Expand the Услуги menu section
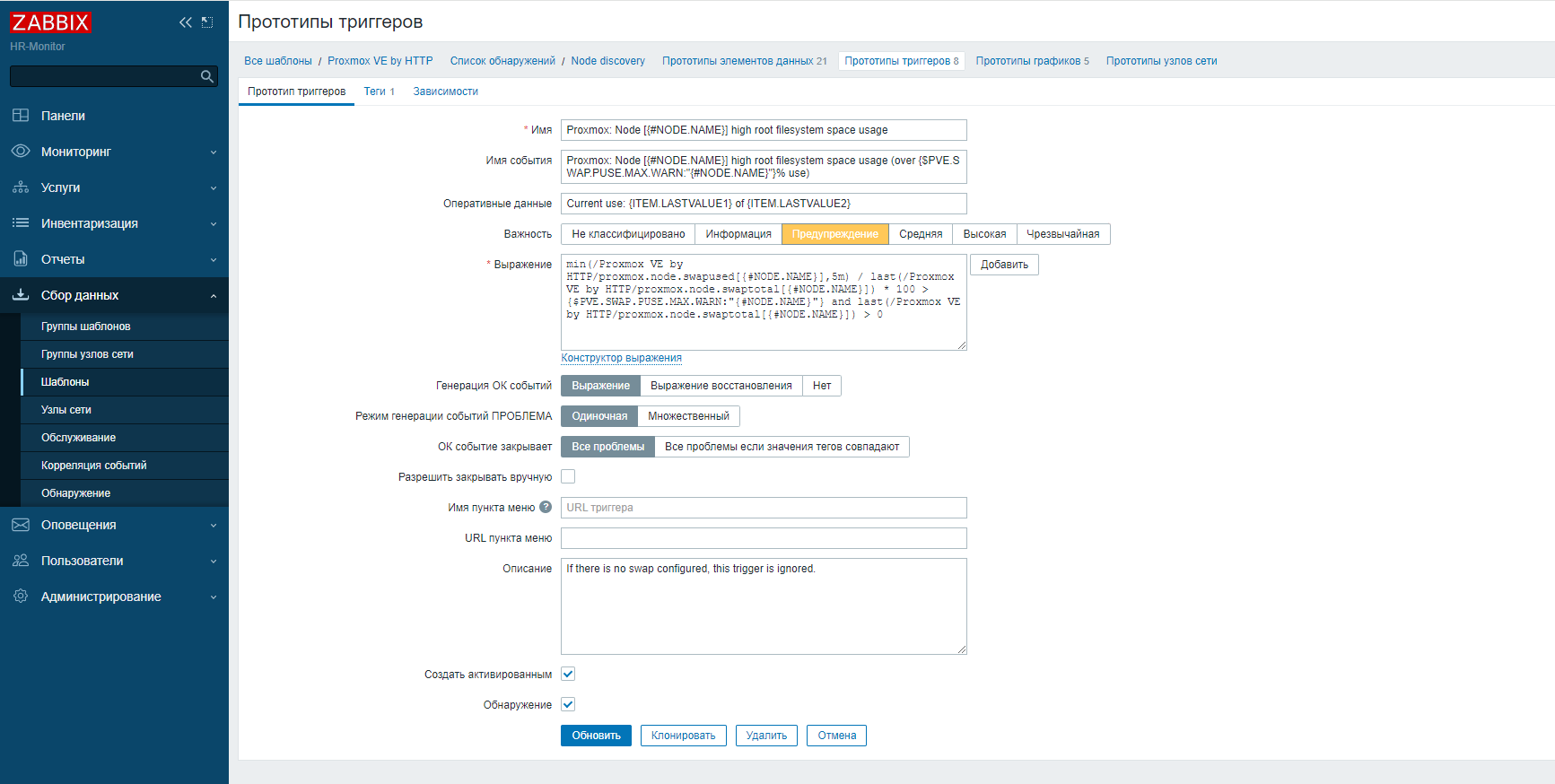This screenshot has width=1555, height=784. tap(214, 188)
